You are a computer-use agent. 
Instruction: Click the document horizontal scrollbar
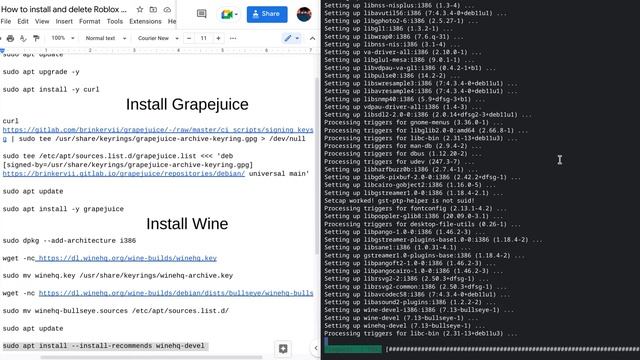[151, 358]
